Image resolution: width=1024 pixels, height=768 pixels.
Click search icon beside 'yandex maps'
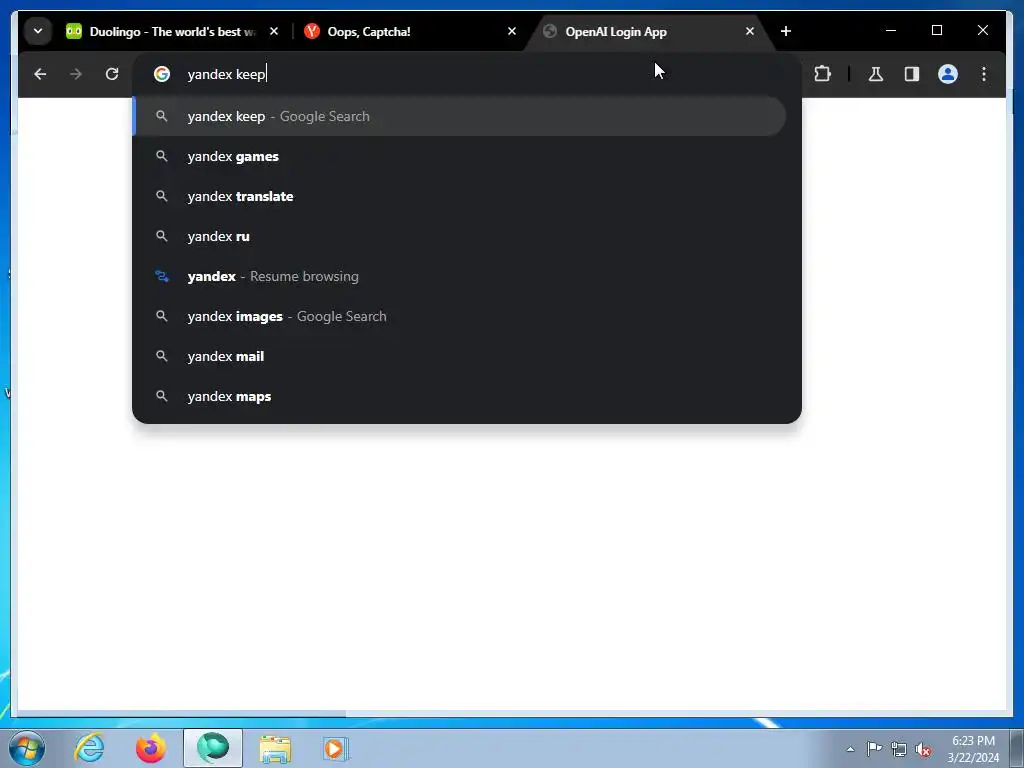tap(162, 396)
